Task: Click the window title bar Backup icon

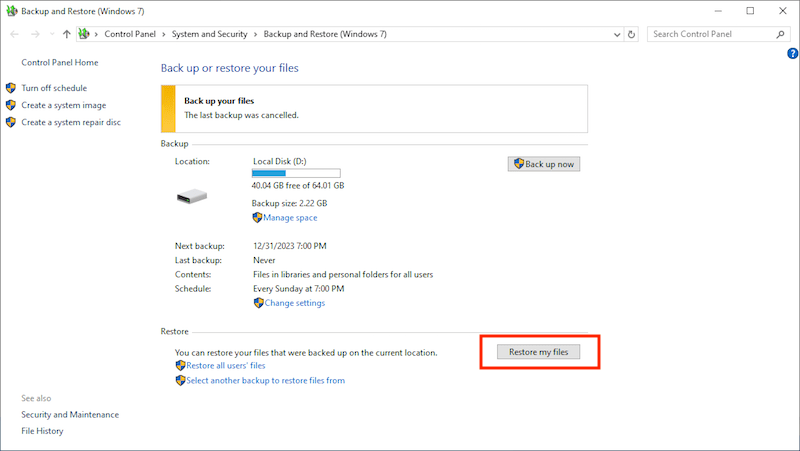Action: [11, 11]
